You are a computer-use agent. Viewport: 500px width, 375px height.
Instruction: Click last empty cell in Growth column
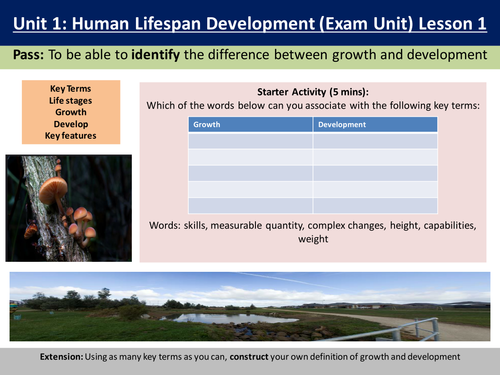click(x=250, y=206)
